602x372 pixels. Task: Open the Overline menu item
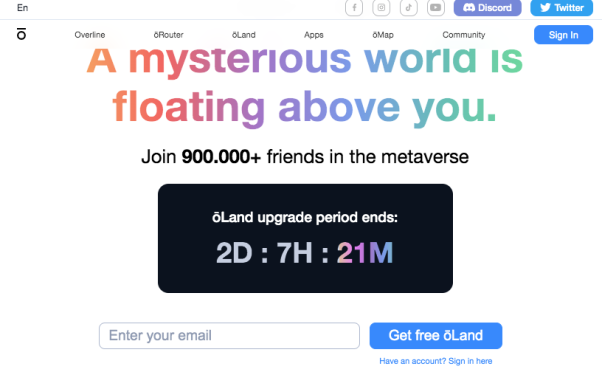click(x=90, y=35)
